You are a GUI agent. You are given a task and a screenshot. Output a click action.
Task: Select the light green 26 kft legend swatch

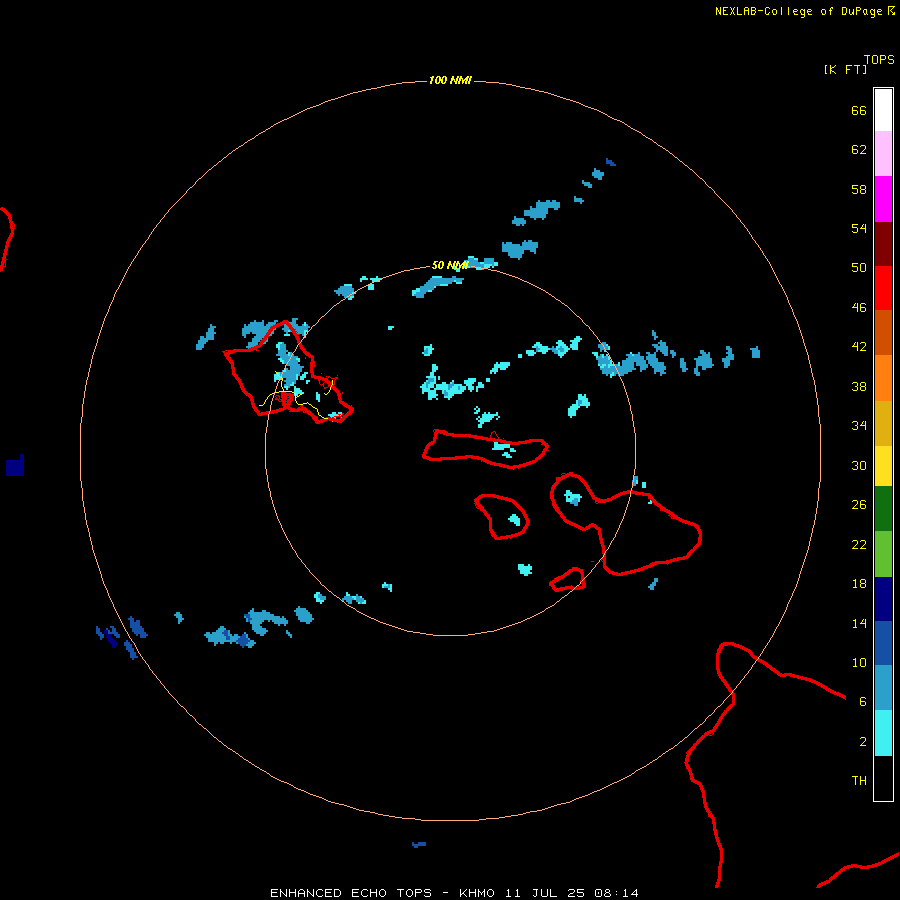click(x=883, y=554)
